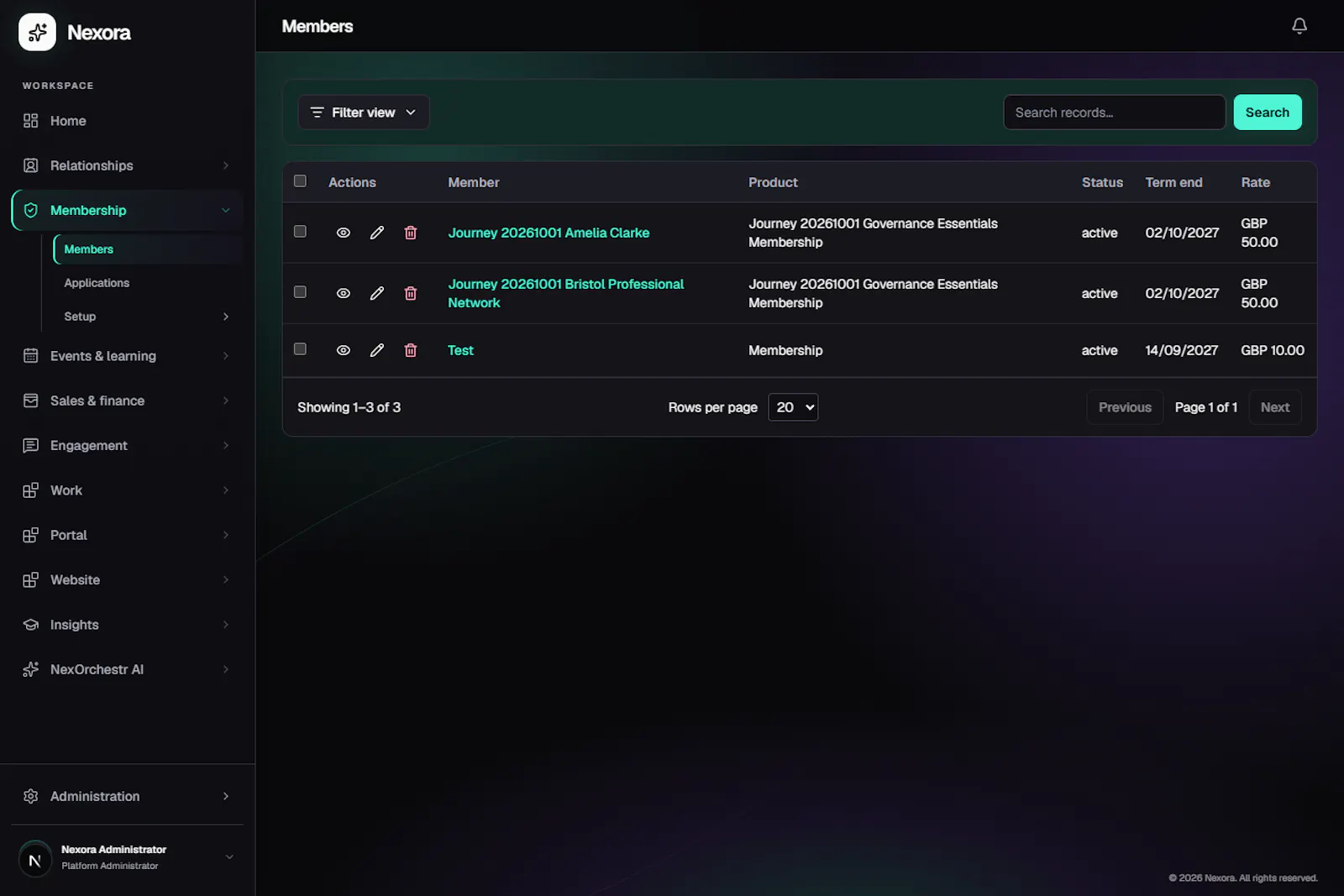Click the Previous page button
The image size is (1344, 896).
click(x=1125, y=407)
